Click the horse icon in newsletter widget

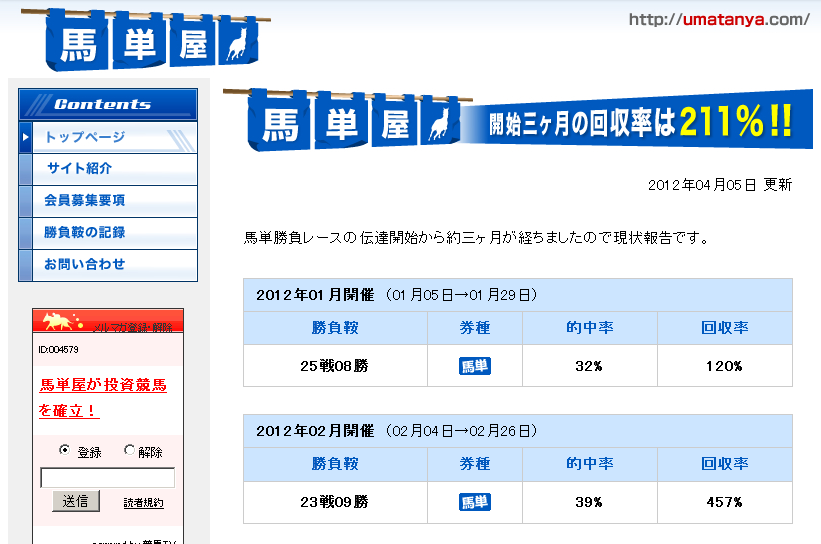(x=59, y=321)
